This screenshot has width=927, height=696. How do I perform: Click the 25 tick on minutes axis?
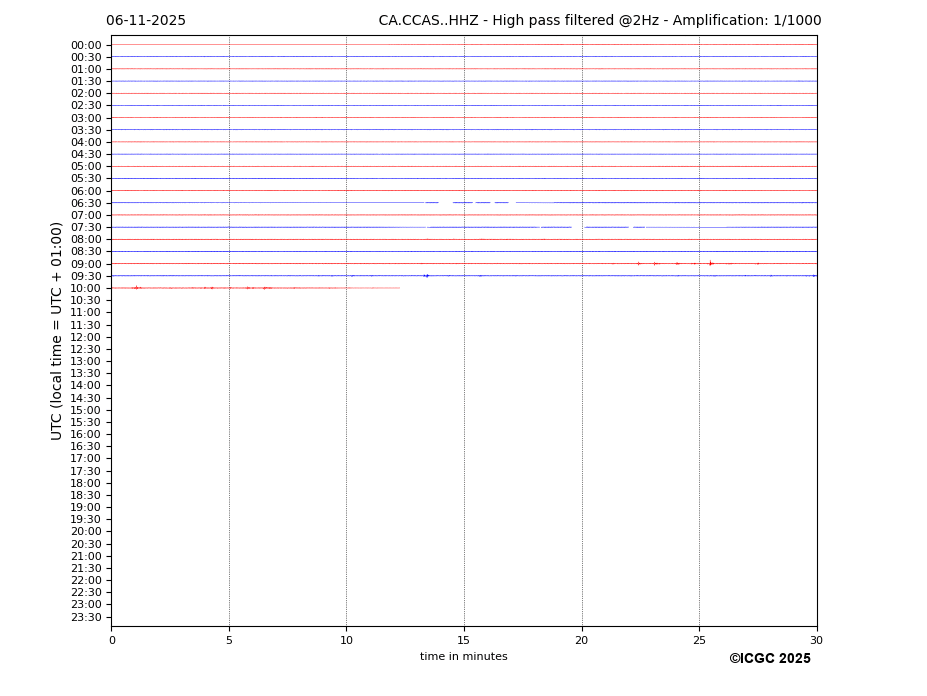click(x=699, y=640)
